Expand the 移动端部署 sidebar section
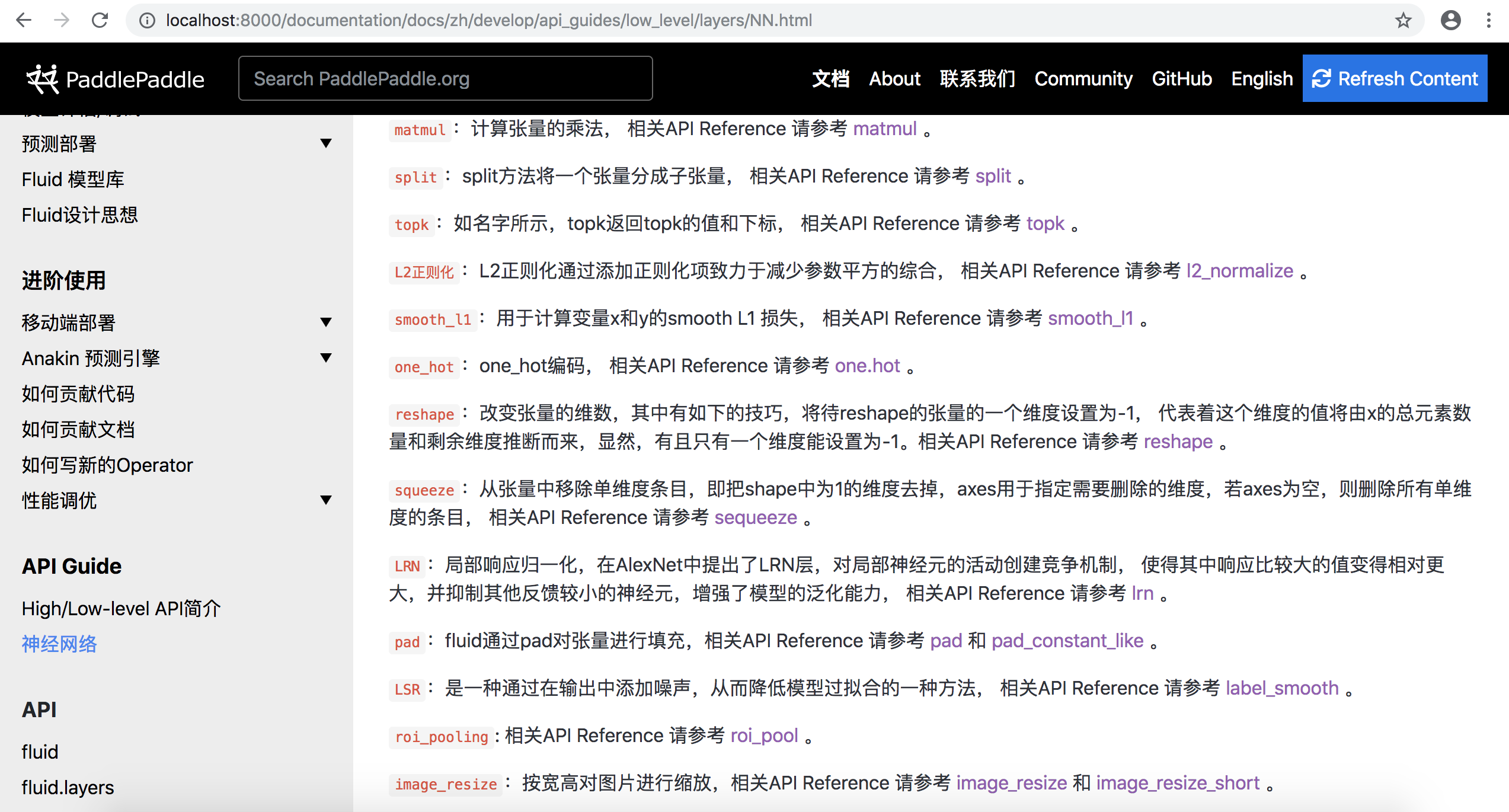 325,322
